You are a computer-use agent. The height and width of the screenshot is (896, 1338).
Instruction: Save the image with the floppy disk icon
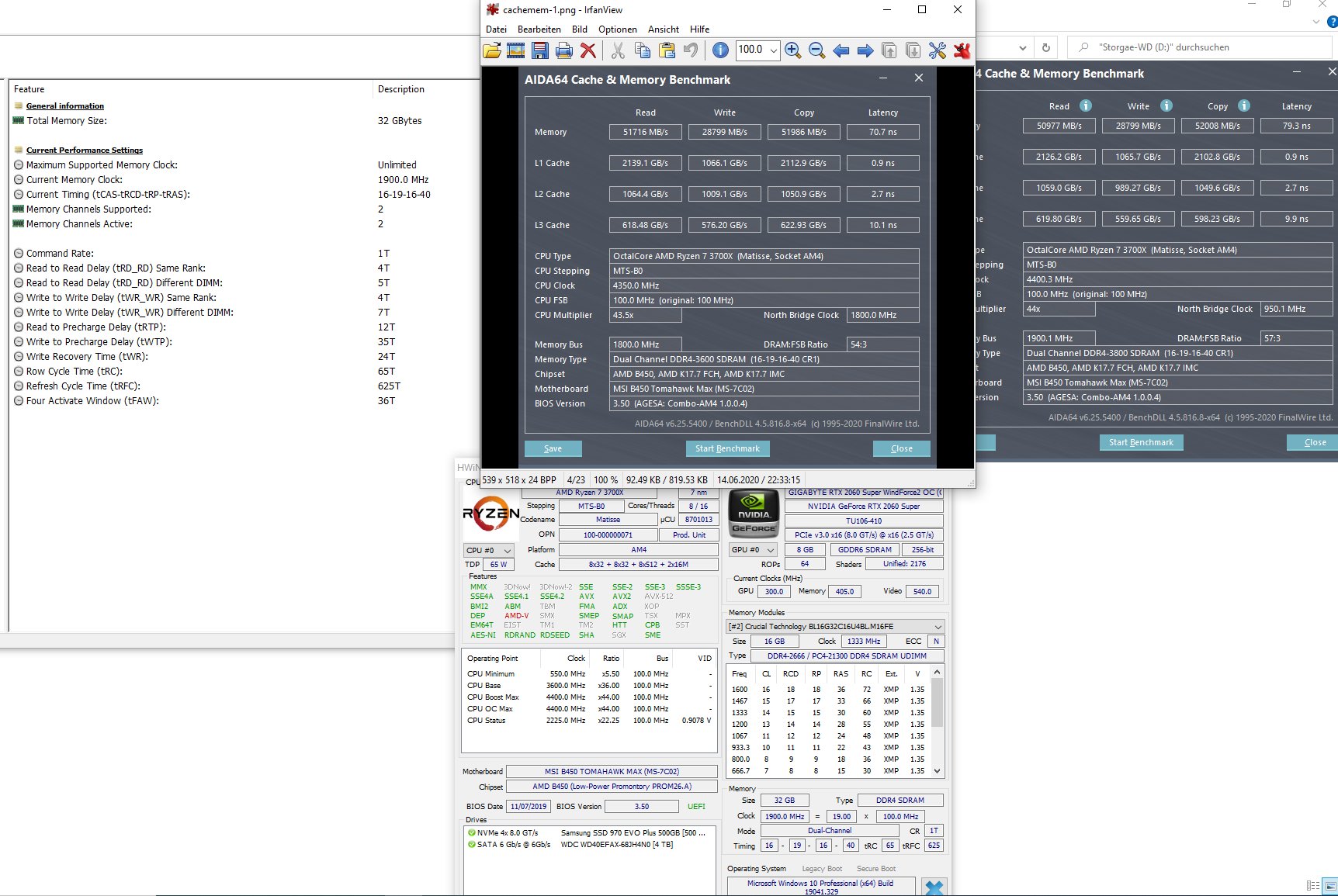[x=540, y=50]
